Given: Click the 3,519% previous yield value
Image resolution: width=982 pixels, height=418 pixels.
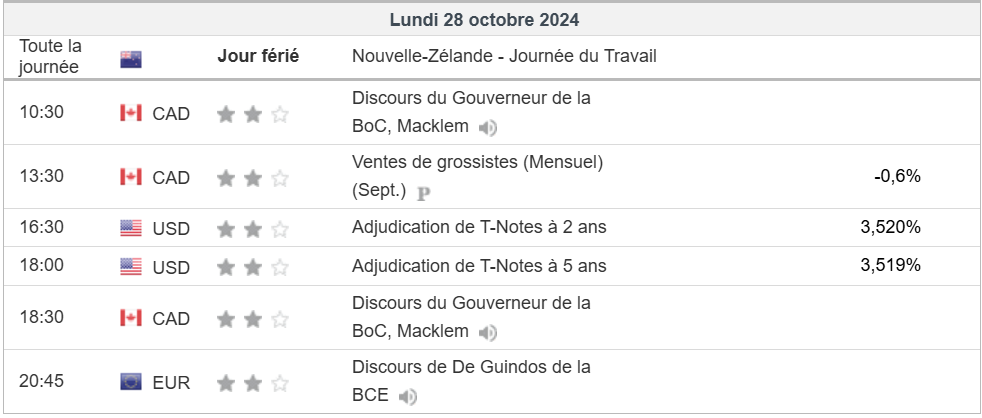Looking at the screenshot, I should click(891, 266).
